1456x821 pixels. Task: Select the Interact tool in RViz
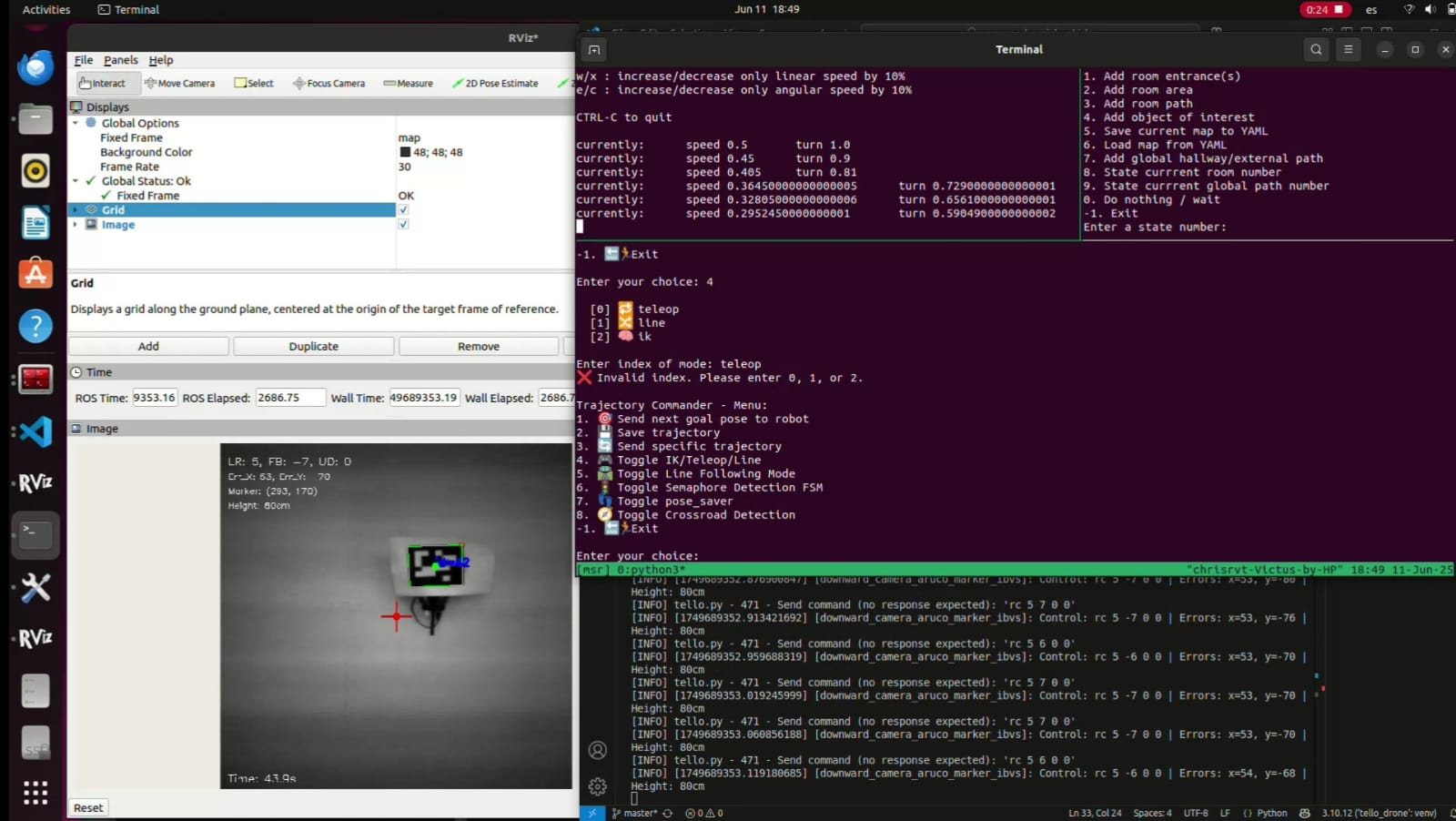(102, 83)
